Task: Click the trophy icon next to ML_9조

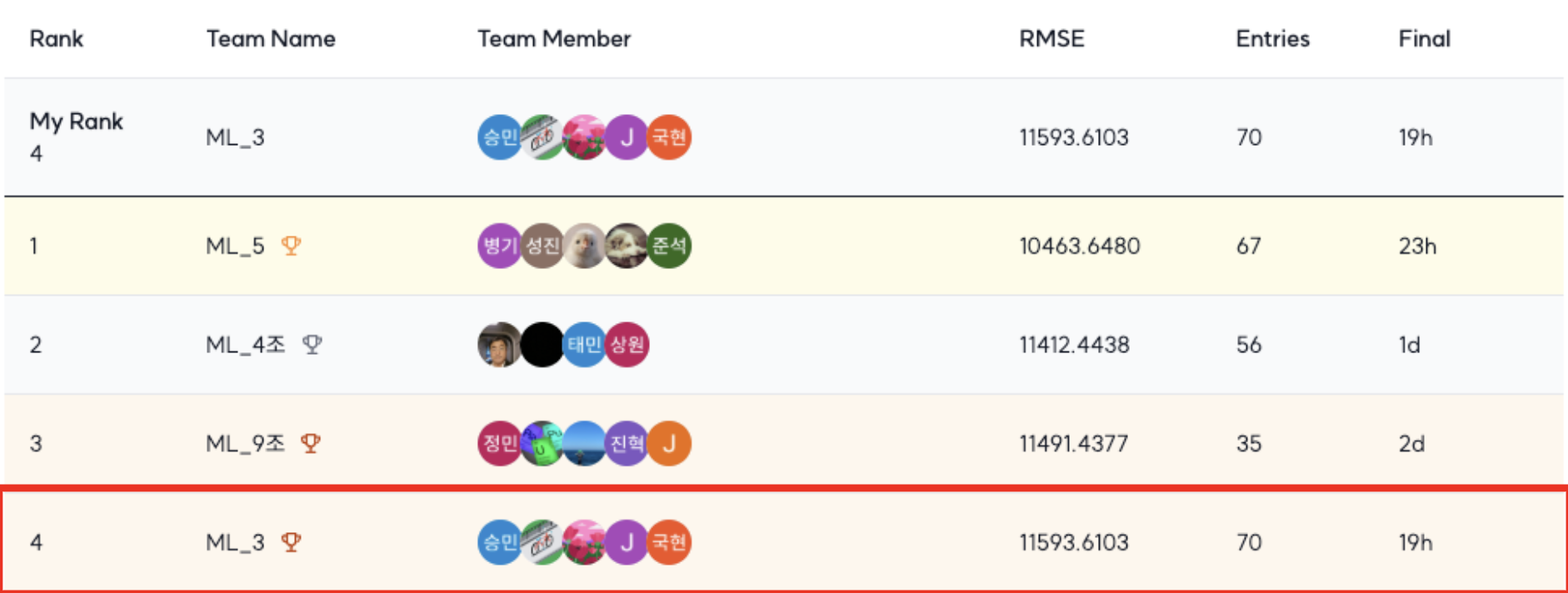Action: pyautogui.click(x=311, y=443)
